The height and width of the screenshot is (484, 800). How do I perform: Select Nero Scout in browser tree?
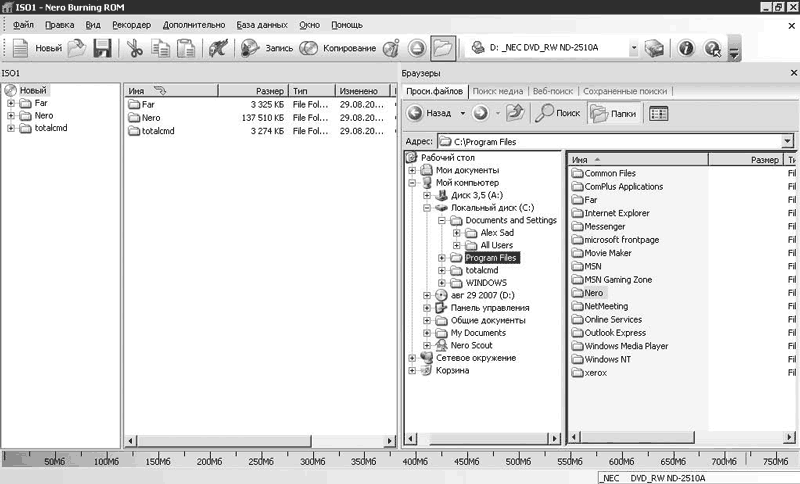pos(471,345)
